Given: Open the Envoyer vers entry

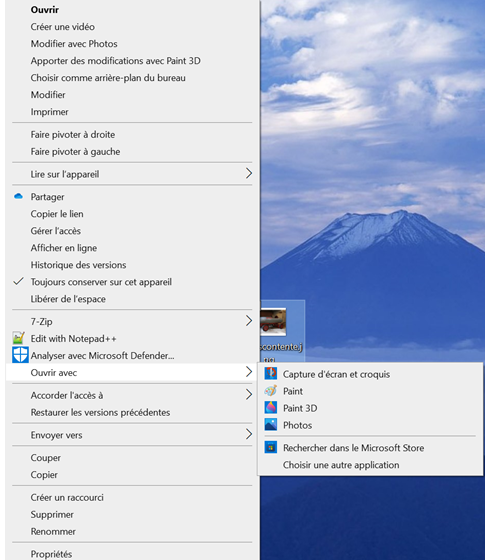Looking at the screenshot, I should [132, 435].
